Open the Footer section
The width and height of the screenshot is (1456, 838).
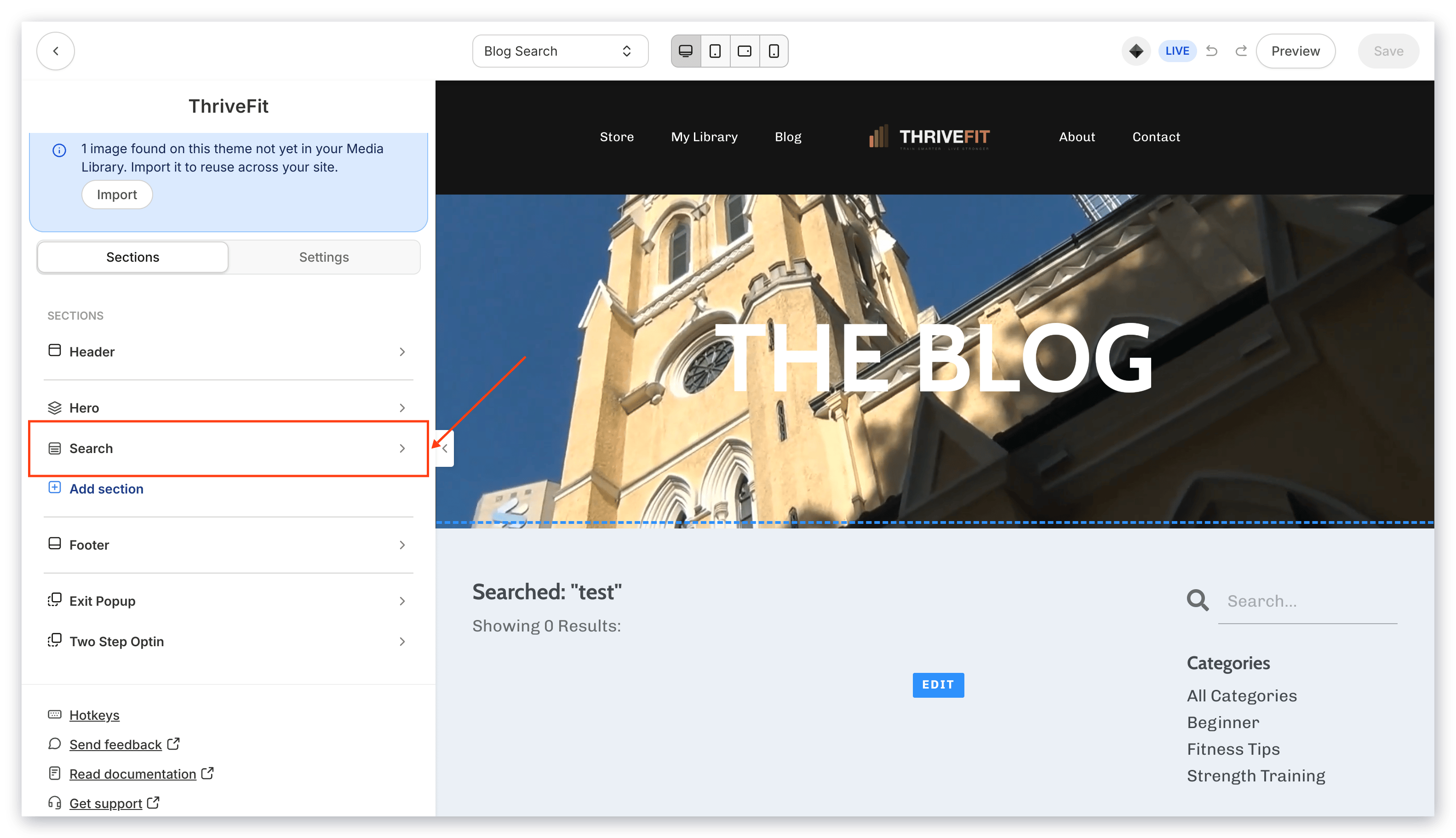click(228, 545)
